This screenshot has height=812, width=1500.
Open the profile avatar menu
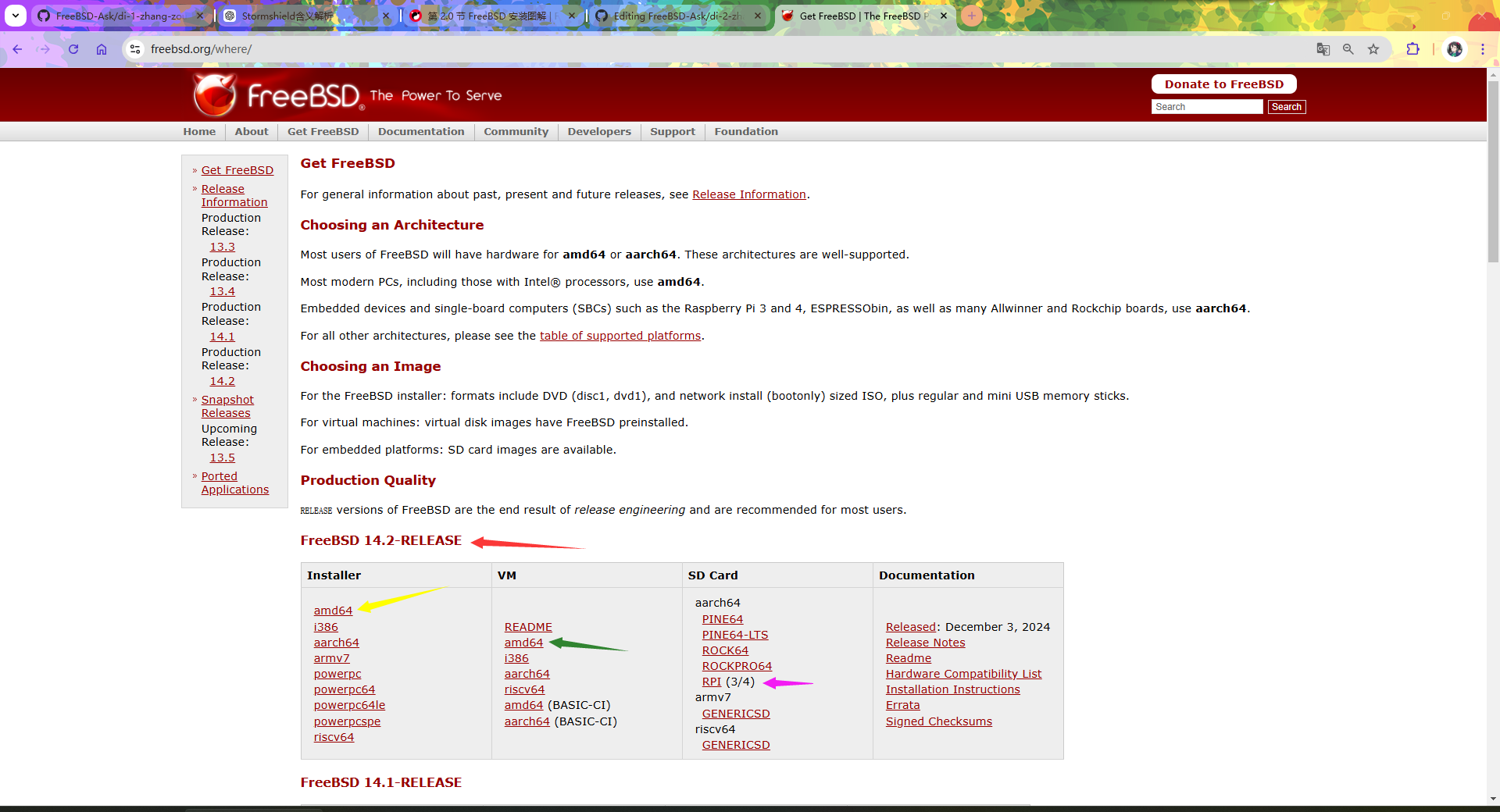(1455, 49)
